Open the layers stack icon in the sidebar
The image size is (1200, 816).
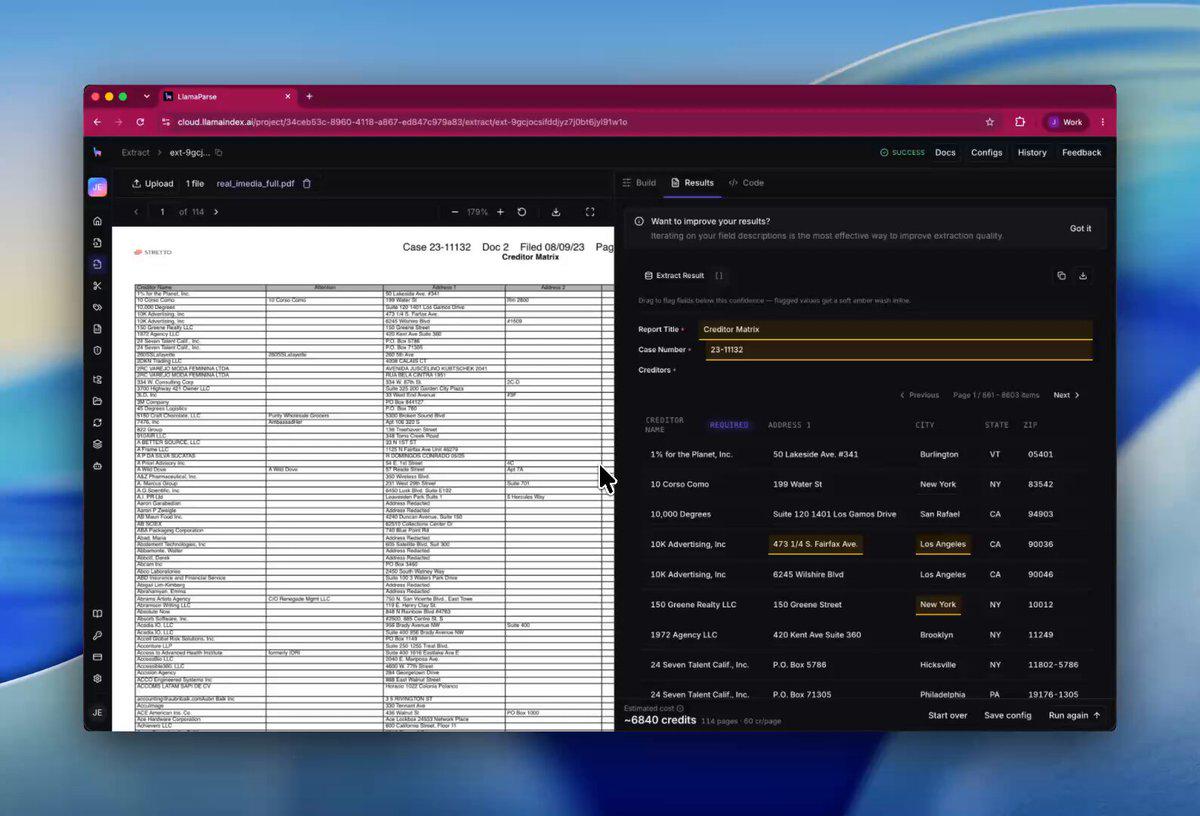pyautogui.click(x=97, y=444)
